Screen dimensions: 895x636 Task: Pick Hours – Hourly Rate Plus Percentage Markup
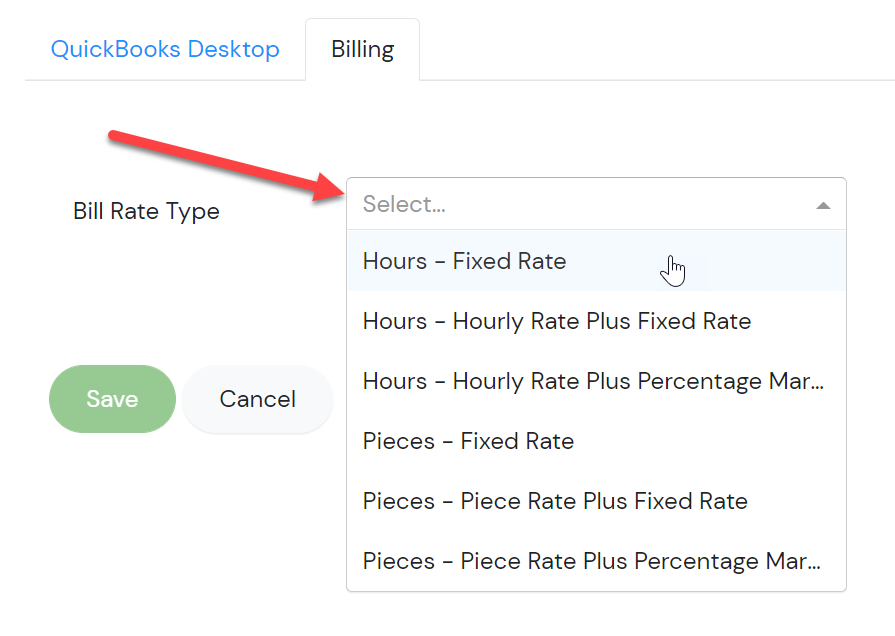pos(596,381)
